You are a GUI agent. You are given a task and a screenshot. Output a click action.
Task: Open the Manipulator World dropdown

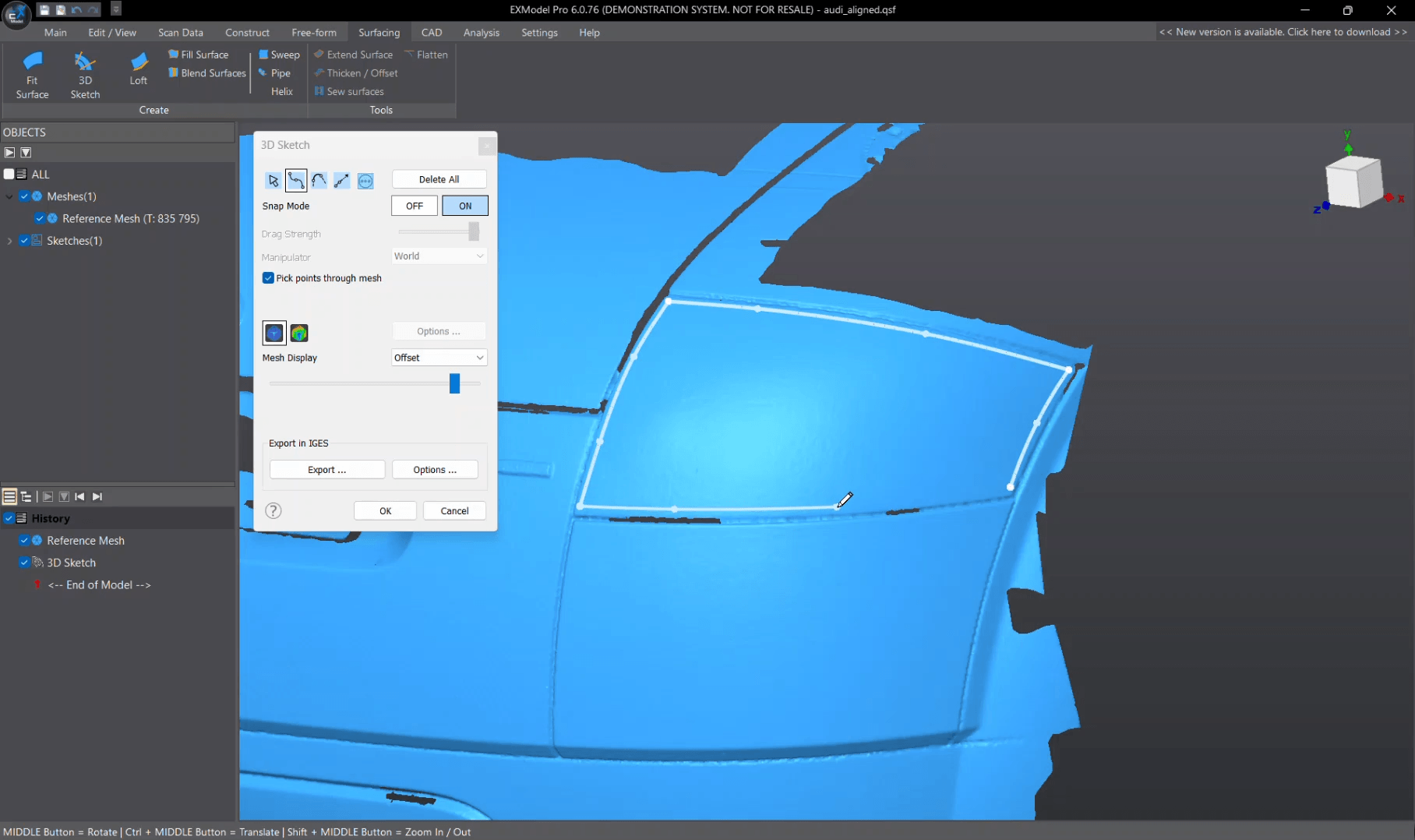pyautogui.click(x=439, y=256)
